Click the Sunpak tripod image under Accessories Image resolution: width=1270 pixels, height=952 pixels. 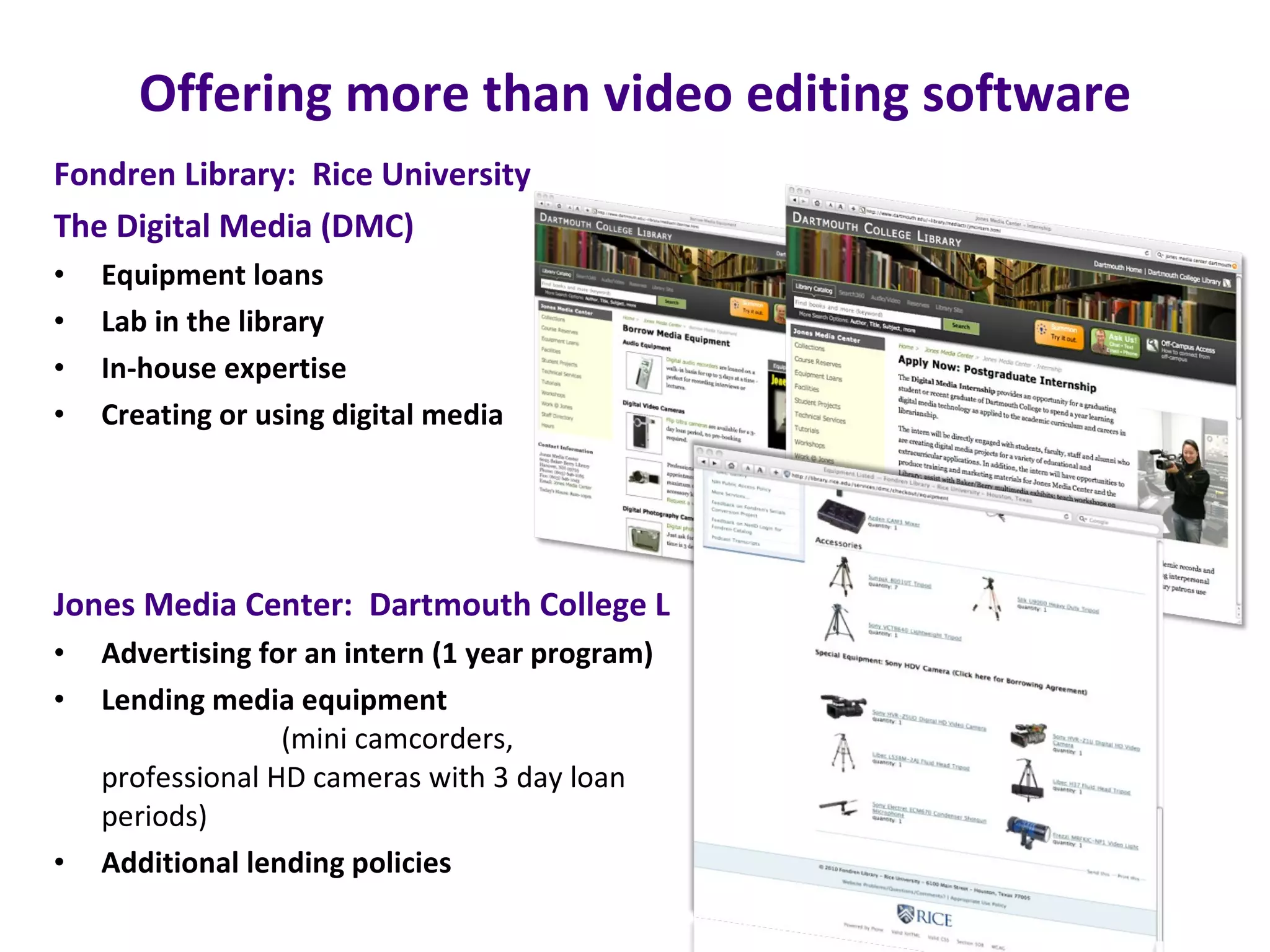click(841, 576)
